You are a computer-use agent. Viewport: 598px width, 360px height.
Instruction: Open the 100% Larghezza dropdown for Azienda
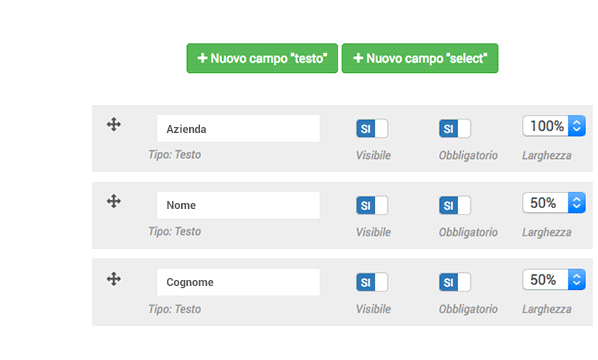click(x=554, y=126)
